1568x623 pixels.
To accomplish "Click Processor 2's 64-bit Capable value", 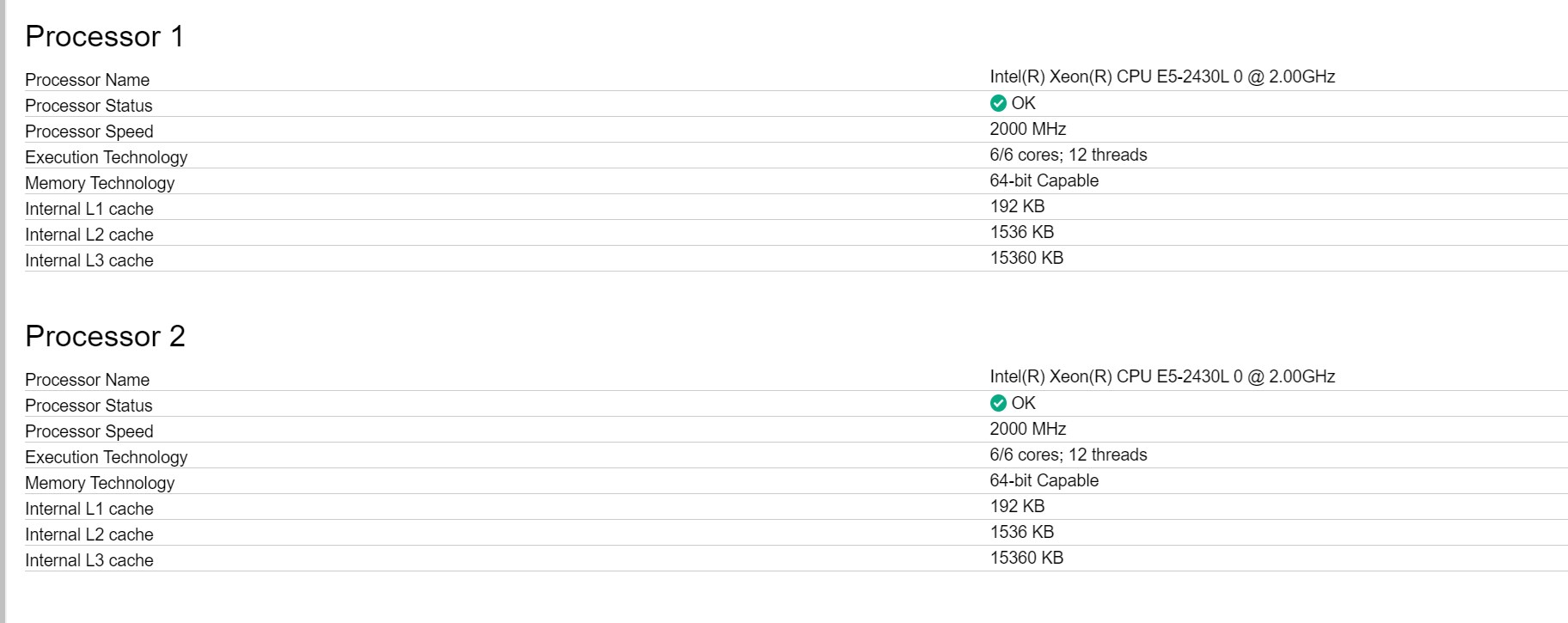I will click(1044, 480).
